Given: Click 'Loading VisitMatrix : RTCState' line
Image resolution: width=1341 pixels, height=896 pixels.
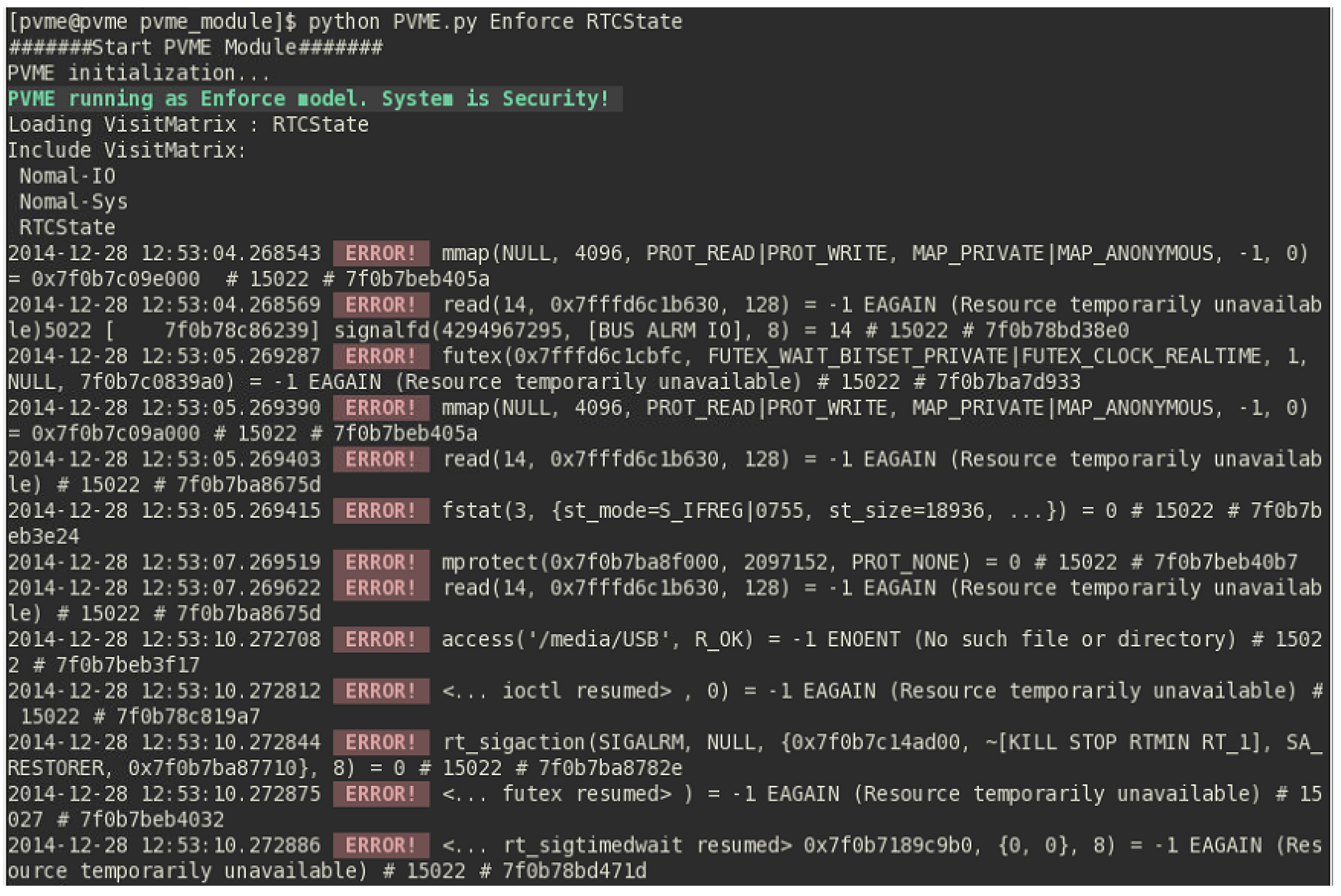Looking at the screenshot, I should (188, 125).
